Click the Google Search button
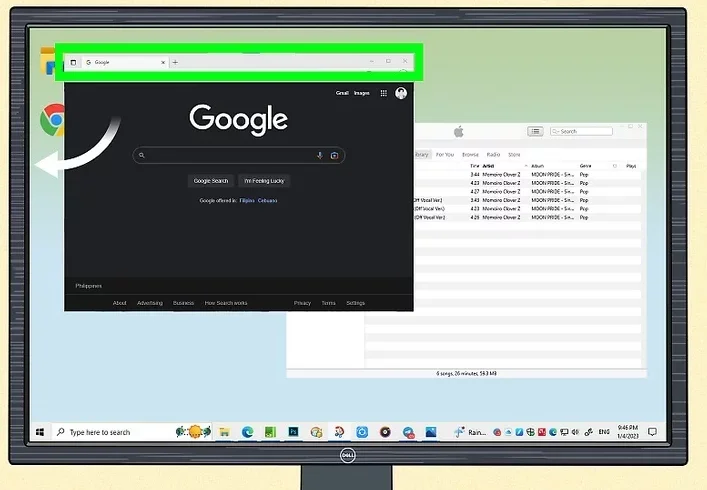The height and width of the screenshot is (490, 707). (x=211, y=181)
